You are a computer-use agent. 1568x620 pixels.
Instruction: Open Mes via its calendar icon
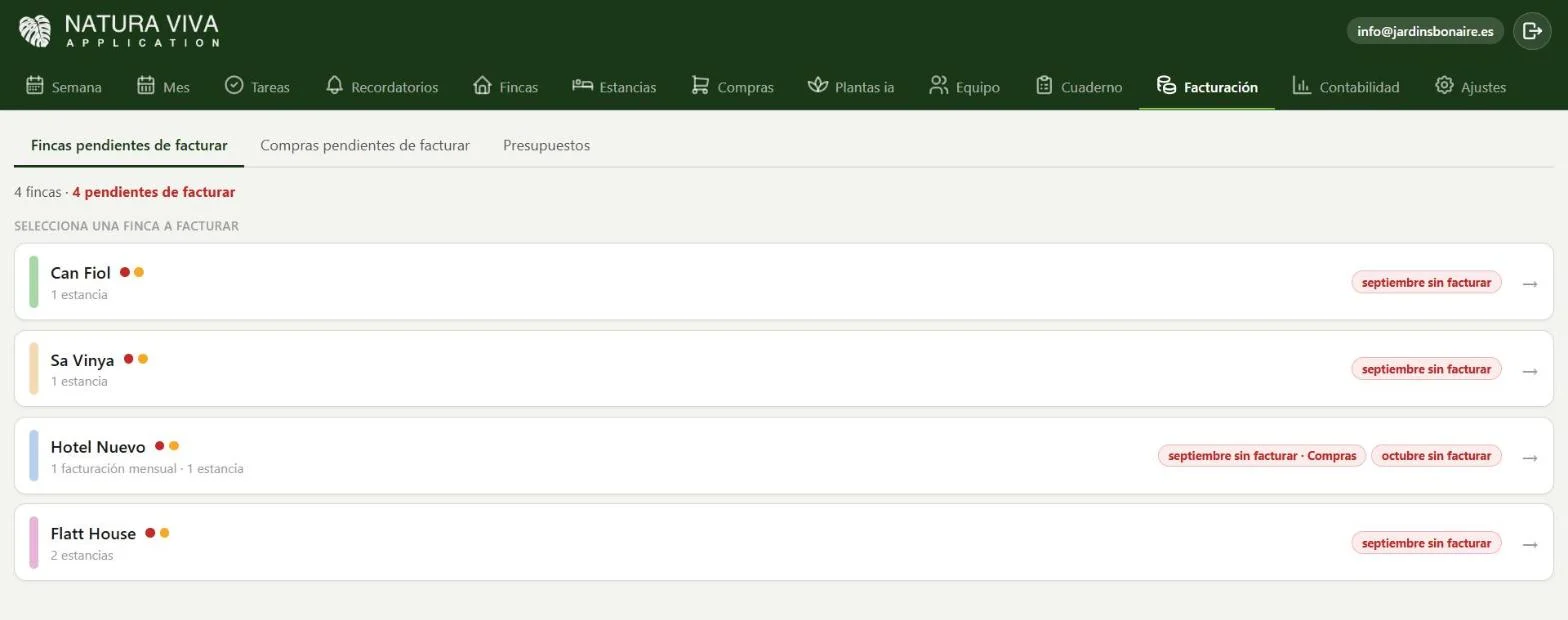coord(146,86)
